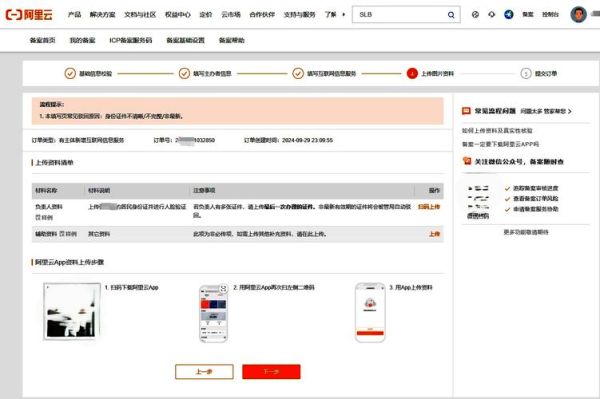Open the 示例 icon beside 辅助资料
Screen dimensions: 600x399
coord(62,234)
